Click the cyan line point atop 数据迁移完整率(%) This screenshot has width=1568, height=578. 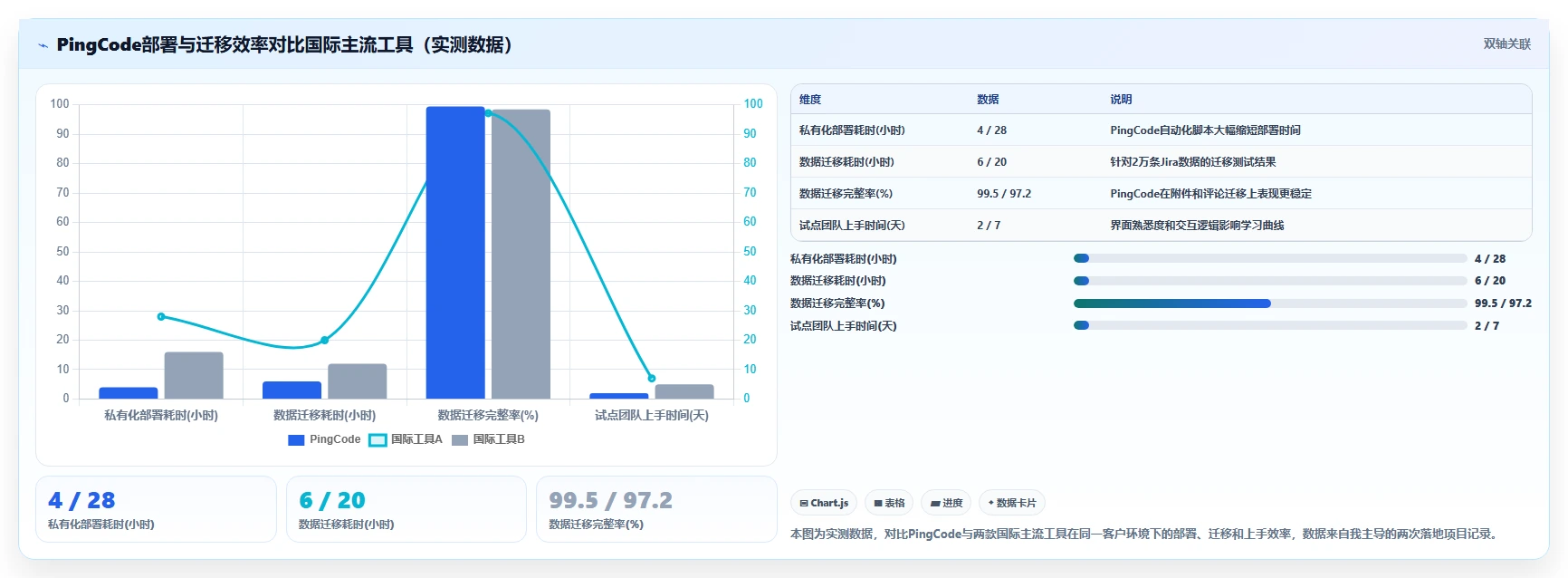(488, 113)
